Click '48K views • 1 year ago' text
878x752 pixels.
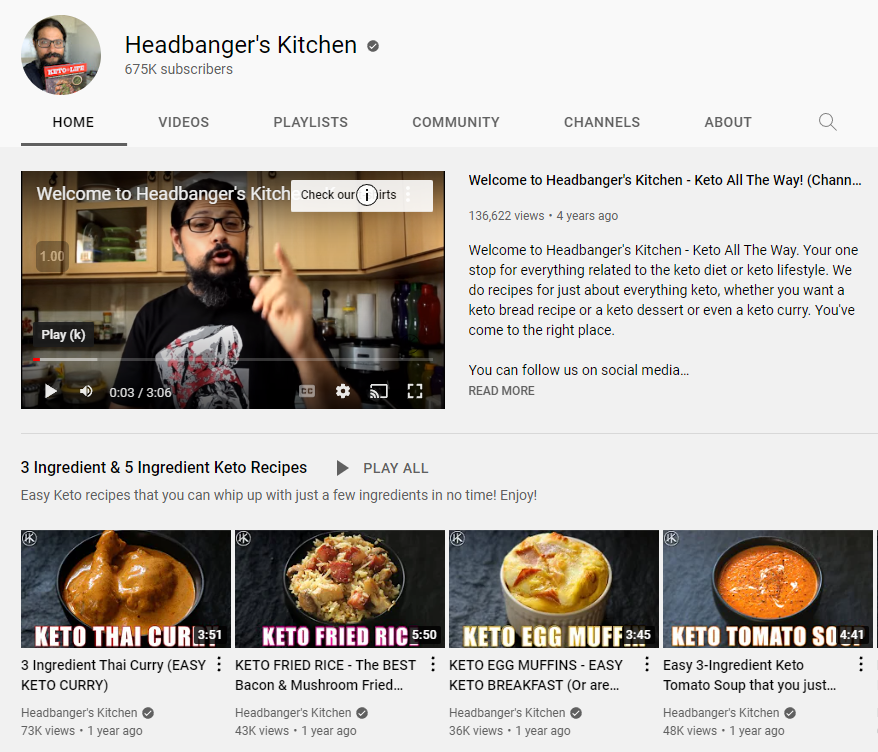pos(723,731)
